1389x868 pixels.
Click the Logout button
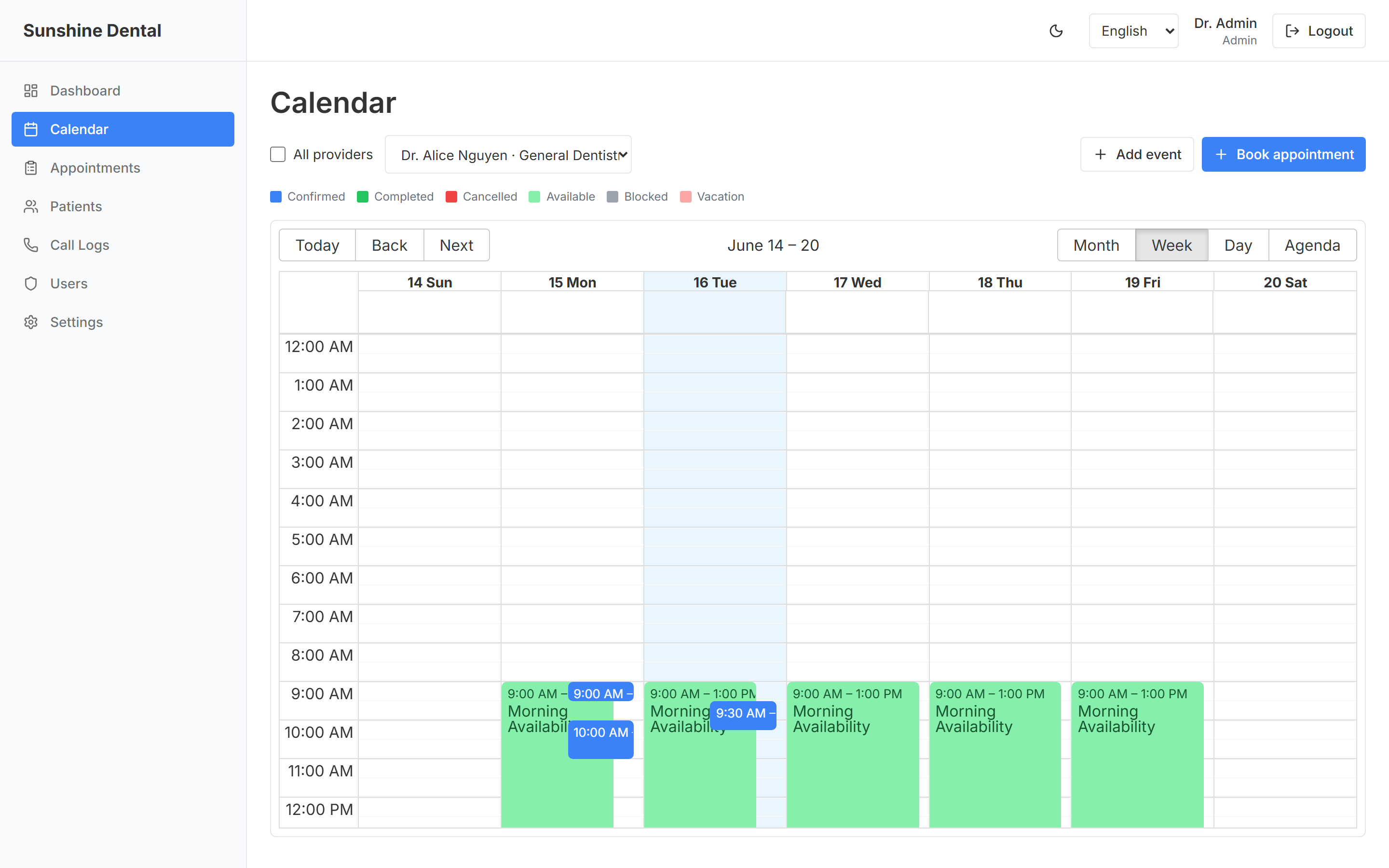1319,31
